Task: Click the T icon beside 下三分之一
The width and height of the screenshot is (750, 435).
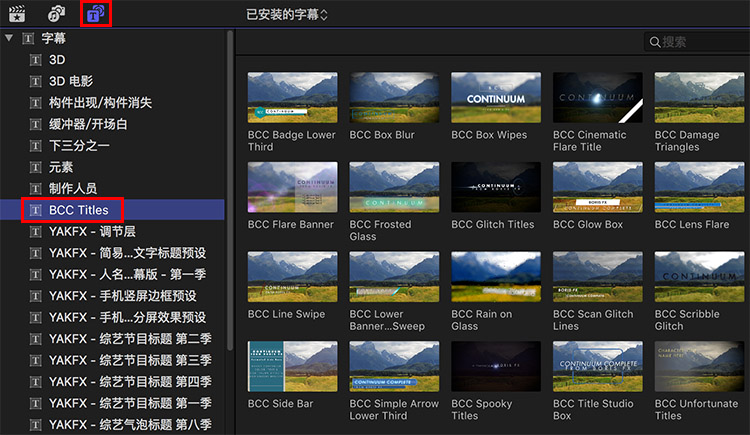Action: pos(35,145)
